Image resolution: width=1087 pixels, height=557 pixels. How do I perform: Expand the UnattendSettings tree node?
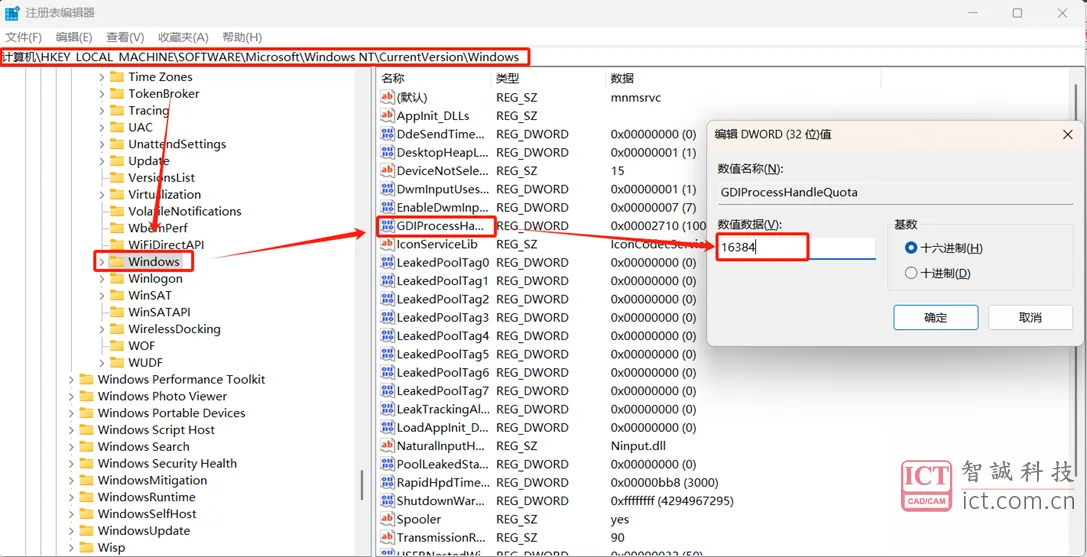[x=102, y=144]
